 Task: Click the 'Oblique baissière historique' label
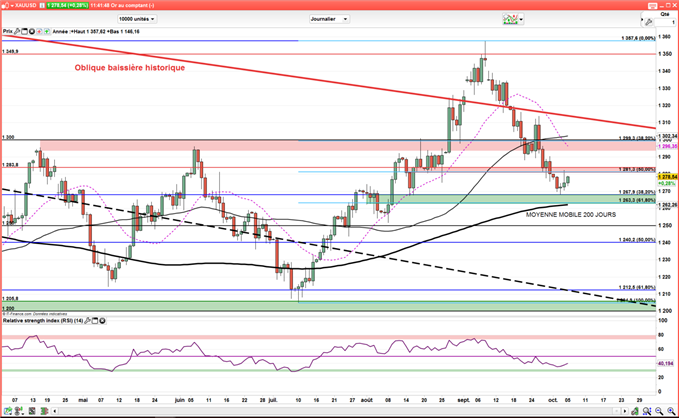129,68
